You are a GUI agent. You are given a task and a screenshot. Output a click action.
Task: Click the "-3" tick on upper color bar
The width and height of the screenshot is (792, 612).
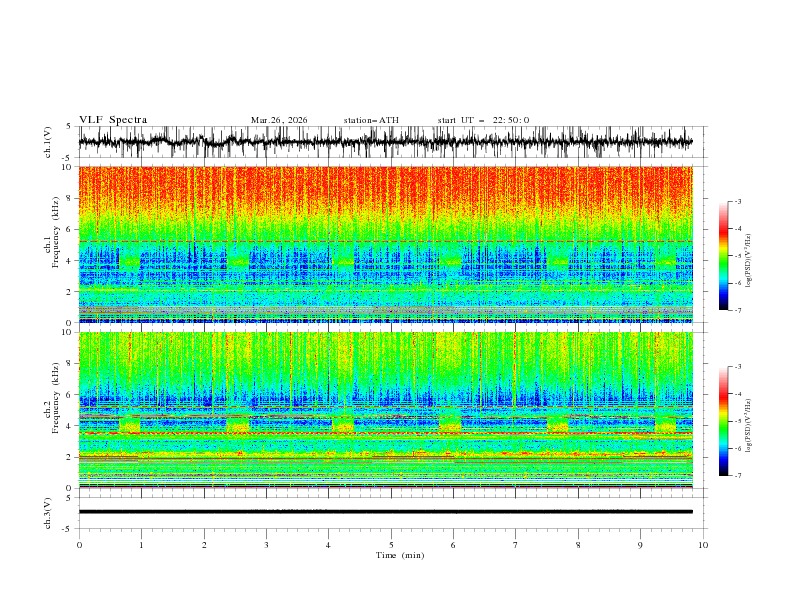tap(738, 201)
